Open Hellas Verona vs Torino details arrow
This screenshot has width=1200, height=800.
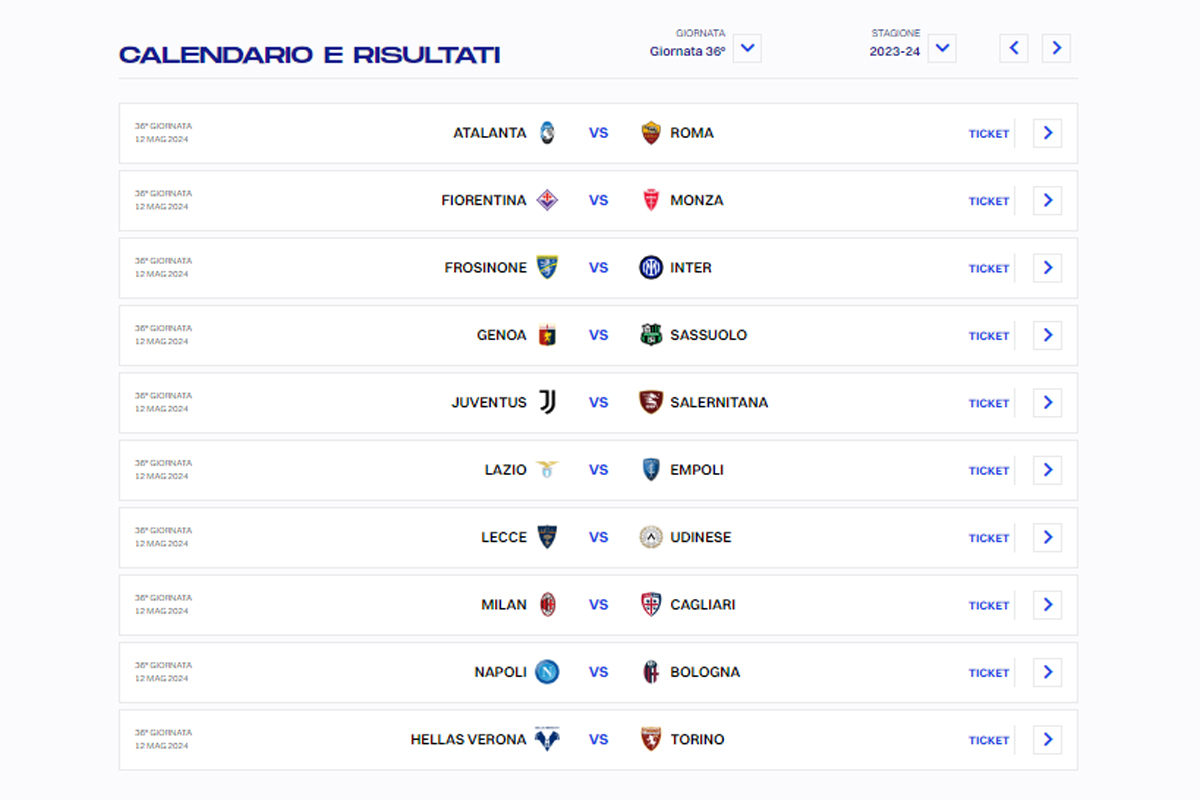coord(1047,740)
